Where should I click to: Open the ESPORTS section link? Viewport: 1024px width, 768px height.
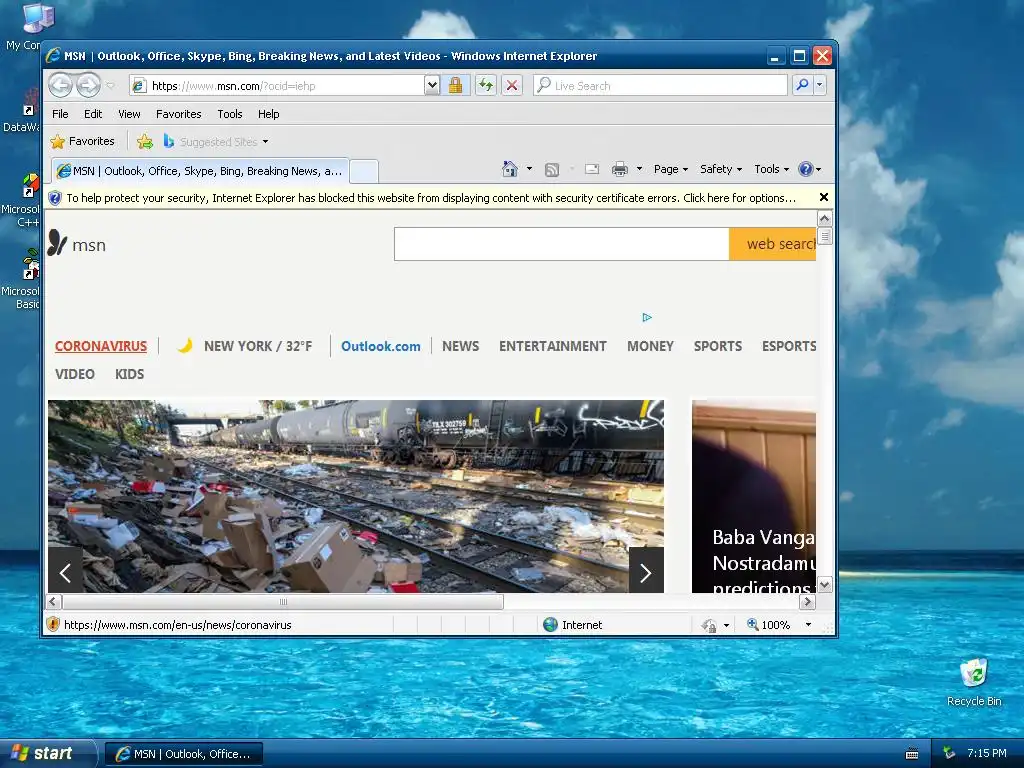point(789,346)
